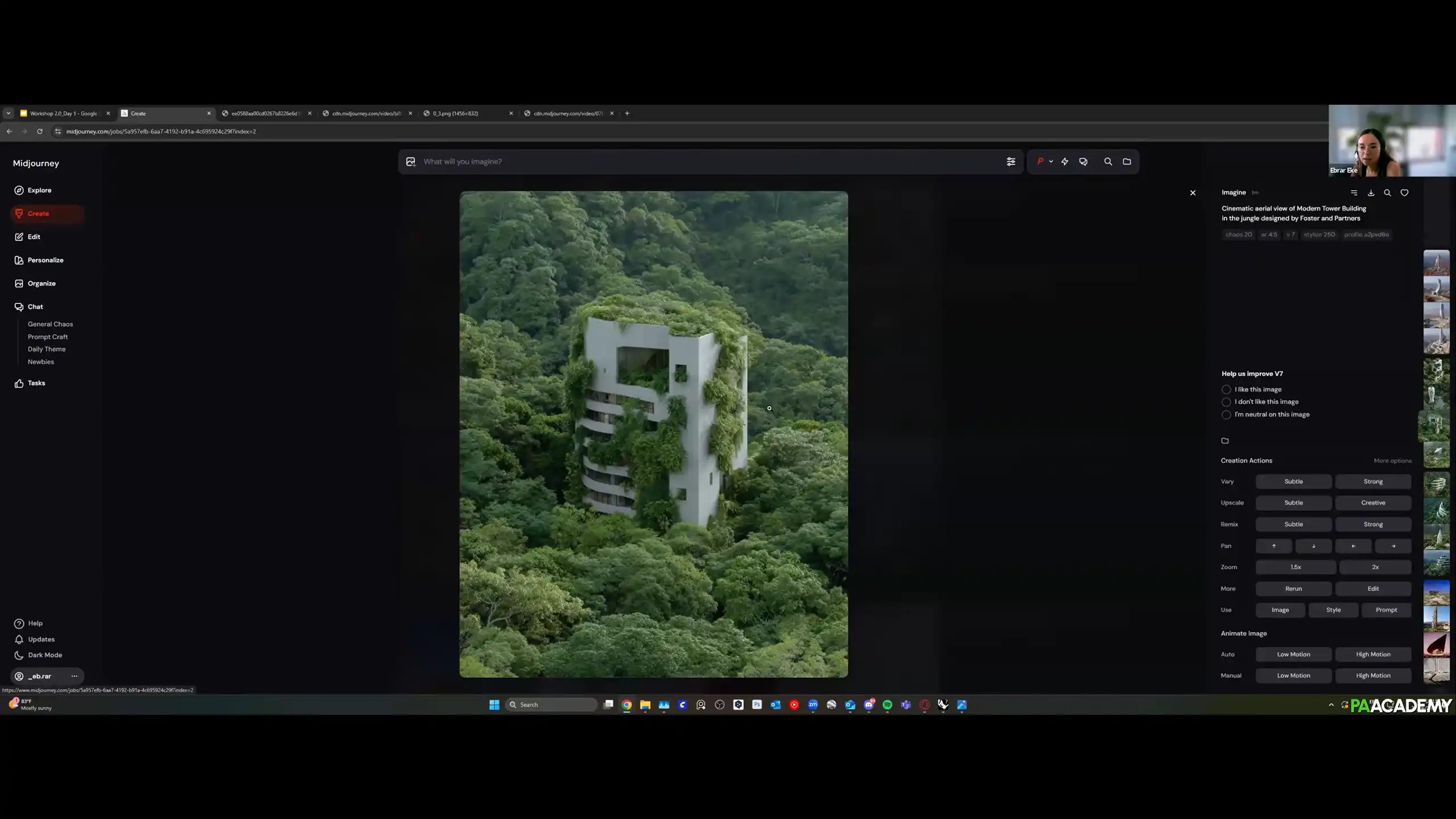Click Rerun button
Viewport: 1456px width, 819px height.
(x=1293, y=588)
